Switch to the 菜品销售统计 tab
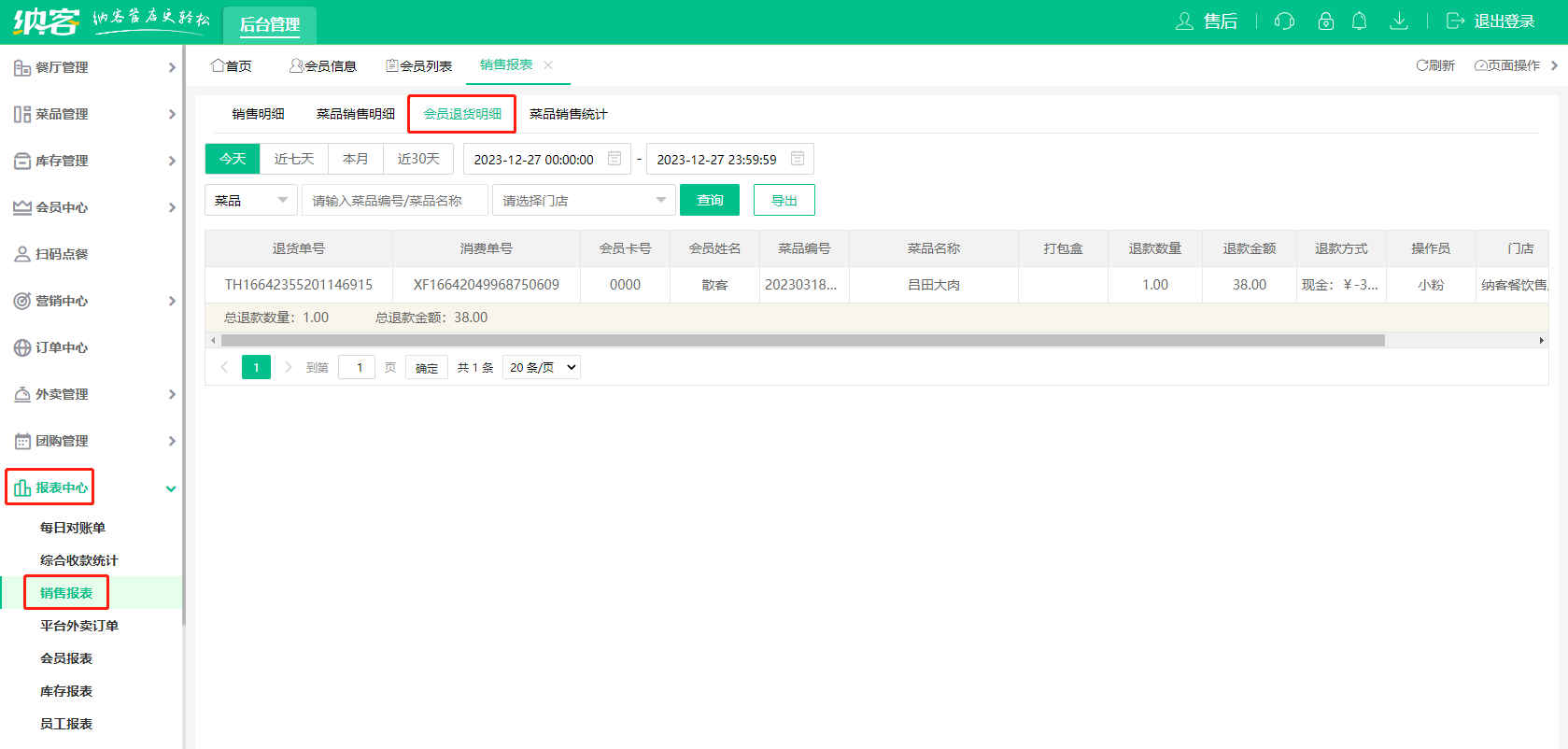 pyautogui.click(x=568, y=114)
